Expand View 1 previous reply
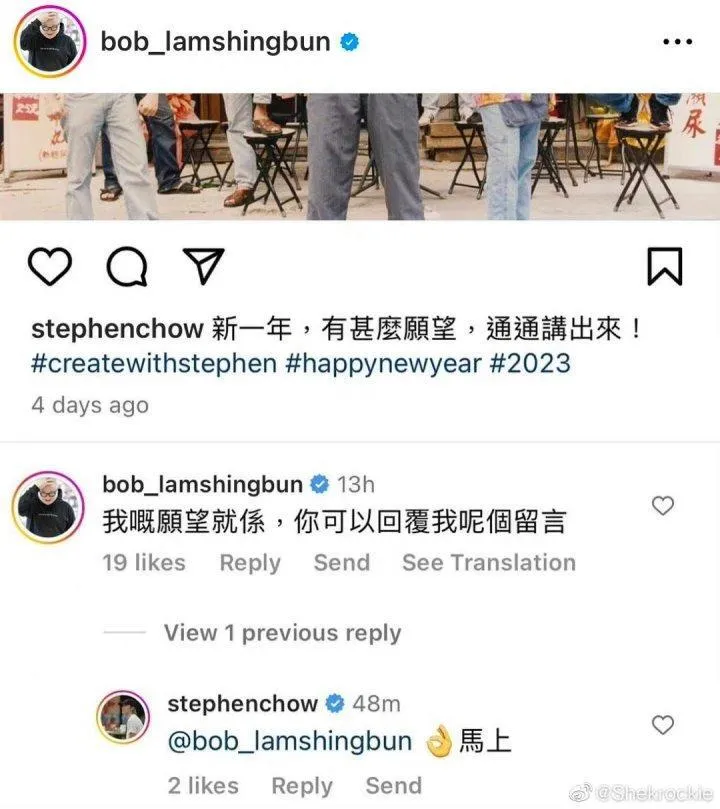The width and height of the screenshot is (720, 809). 283,633
